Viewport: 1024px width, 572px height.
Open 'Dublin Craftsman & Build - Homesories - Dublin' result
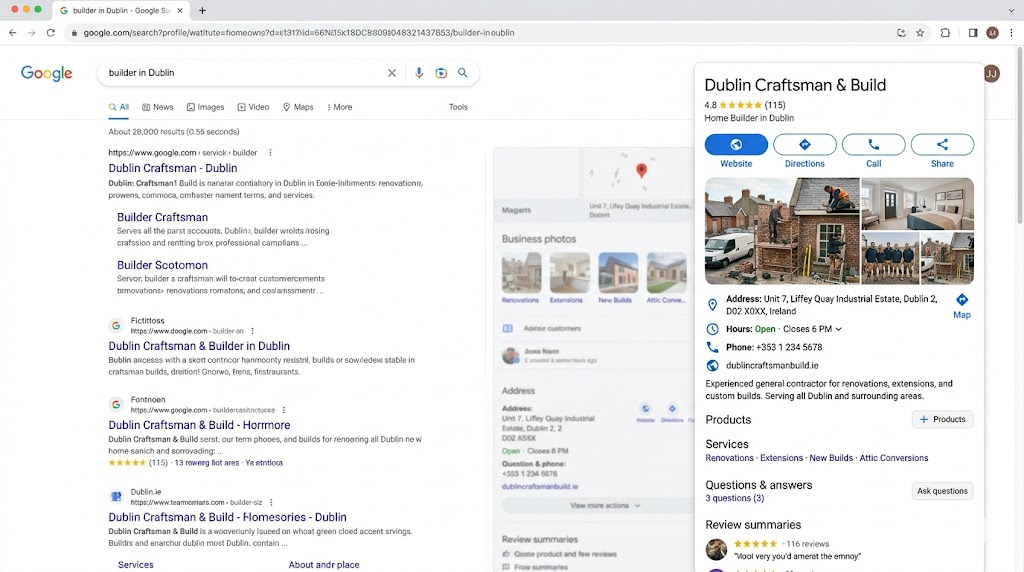(x=227, y=517)
